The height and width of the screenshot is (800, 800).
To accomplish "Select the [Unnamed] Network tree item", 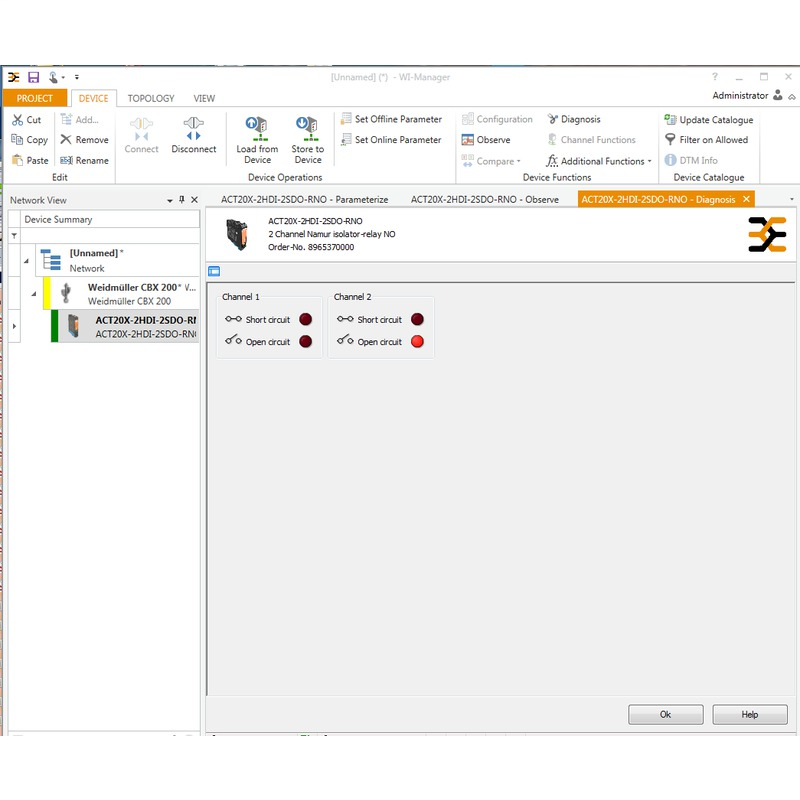I will point(118,261).
